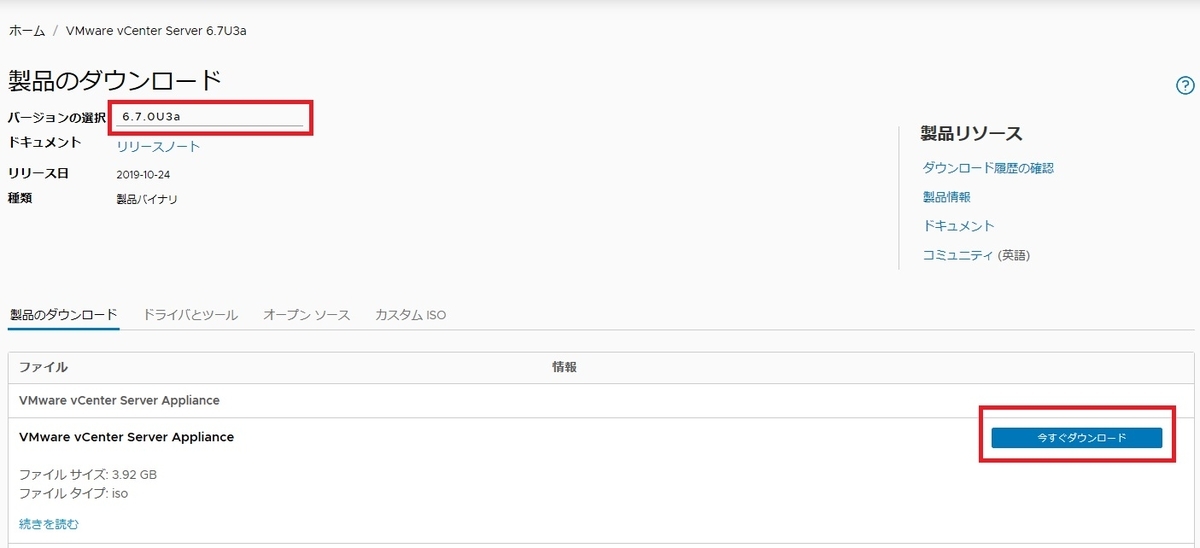Viewport: 1200px width, 548px height.
Task: Switch to オープン ソース tab
Action: point(307,314)
